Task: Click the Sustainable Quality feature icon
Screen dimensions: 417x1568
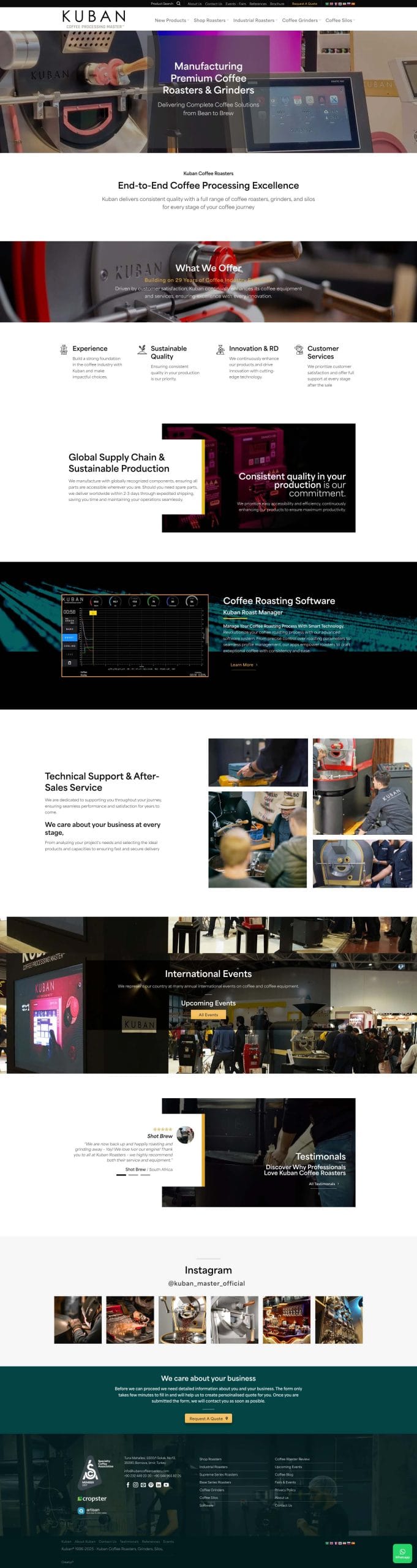Action: tap(142, 350)
